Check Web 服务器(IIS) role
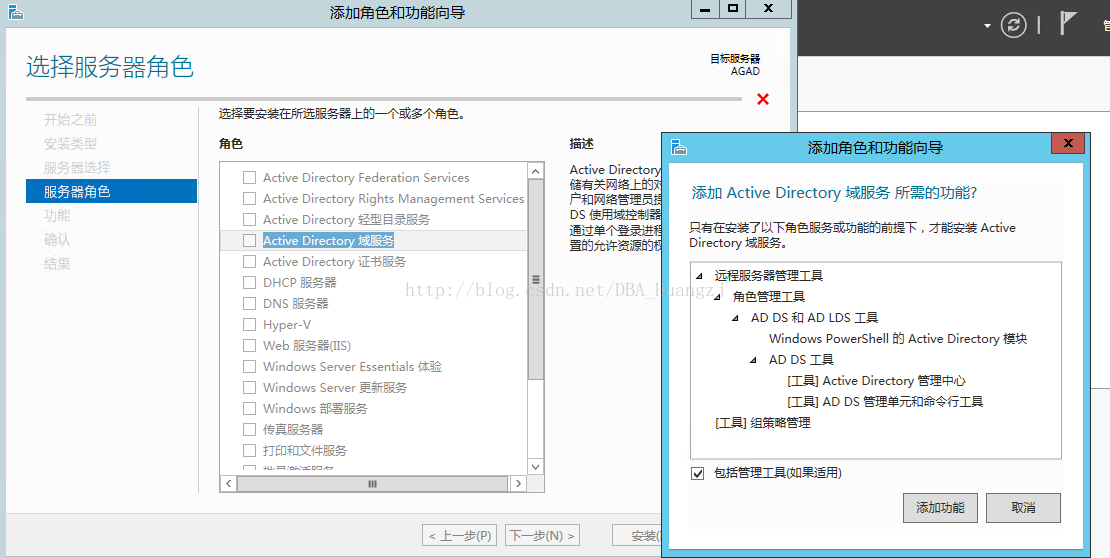 click(x=249, y=346)
